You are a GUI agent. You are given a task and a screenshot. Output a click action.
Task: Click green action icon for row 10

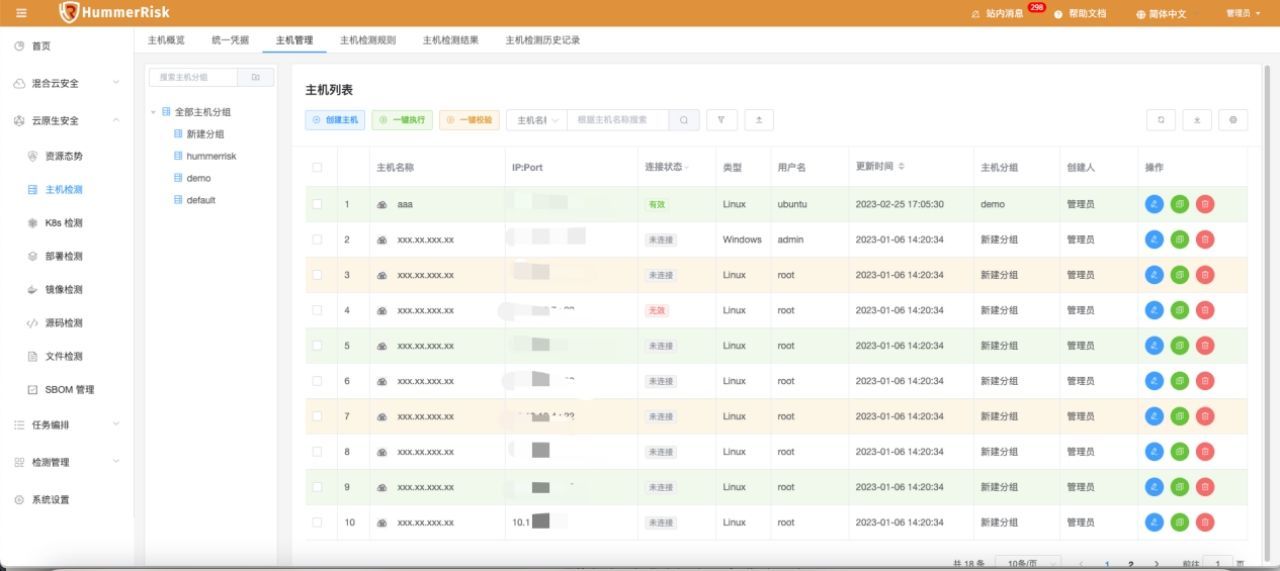click(1179, 522)
